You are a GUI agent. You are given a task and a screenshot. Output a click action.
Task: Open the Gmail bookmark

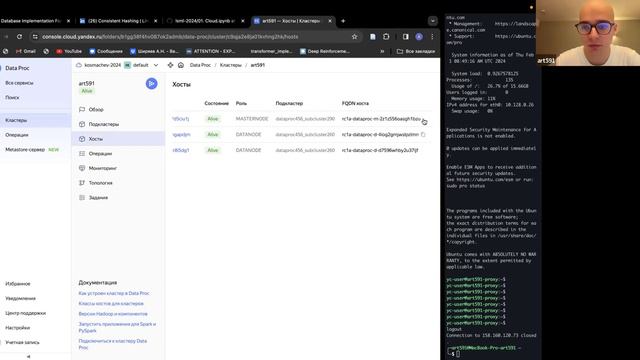pyautogui.click(x=26, y=51)
